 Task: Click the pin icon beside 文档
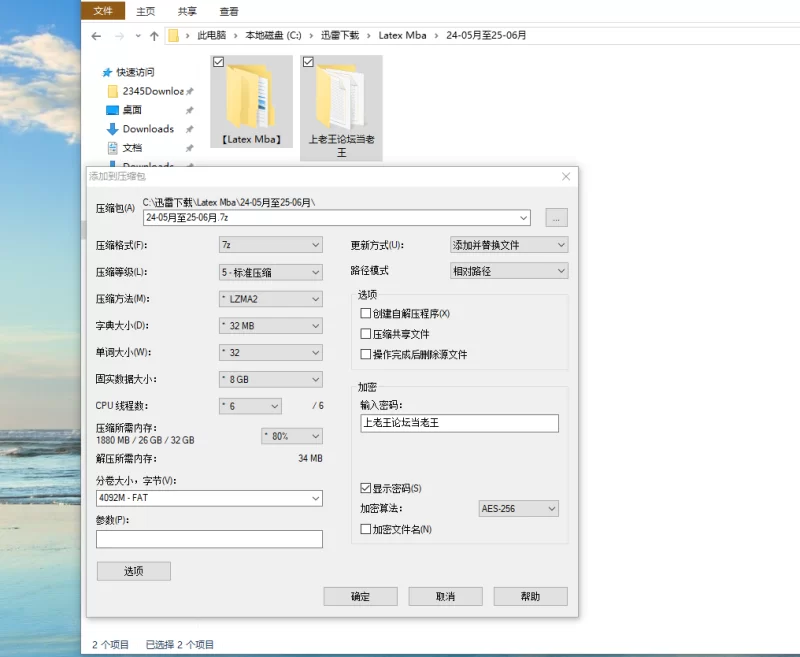click(x=189, y=148)
